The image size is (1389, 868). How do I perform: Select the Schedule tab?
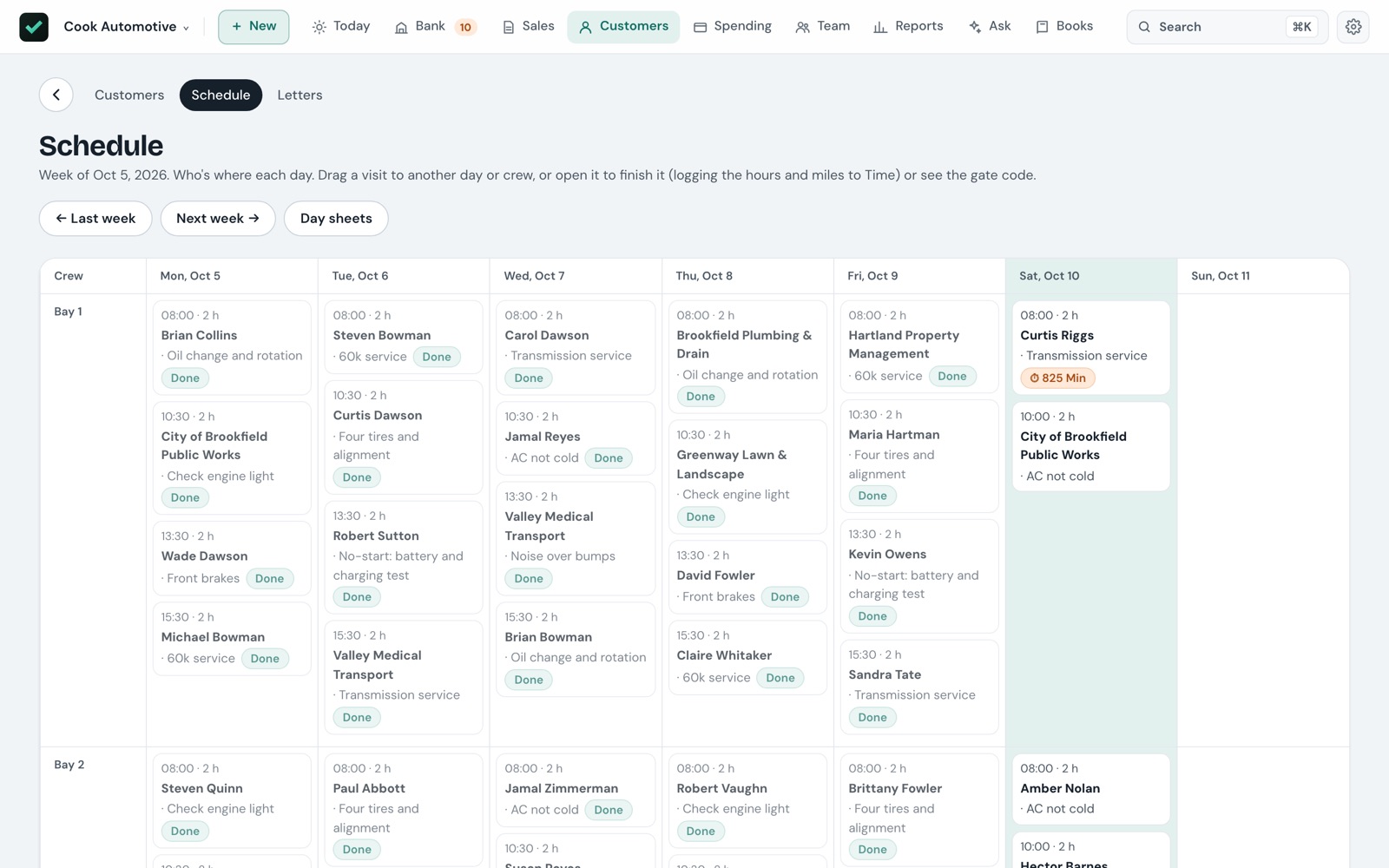click(x=221, y=95)
